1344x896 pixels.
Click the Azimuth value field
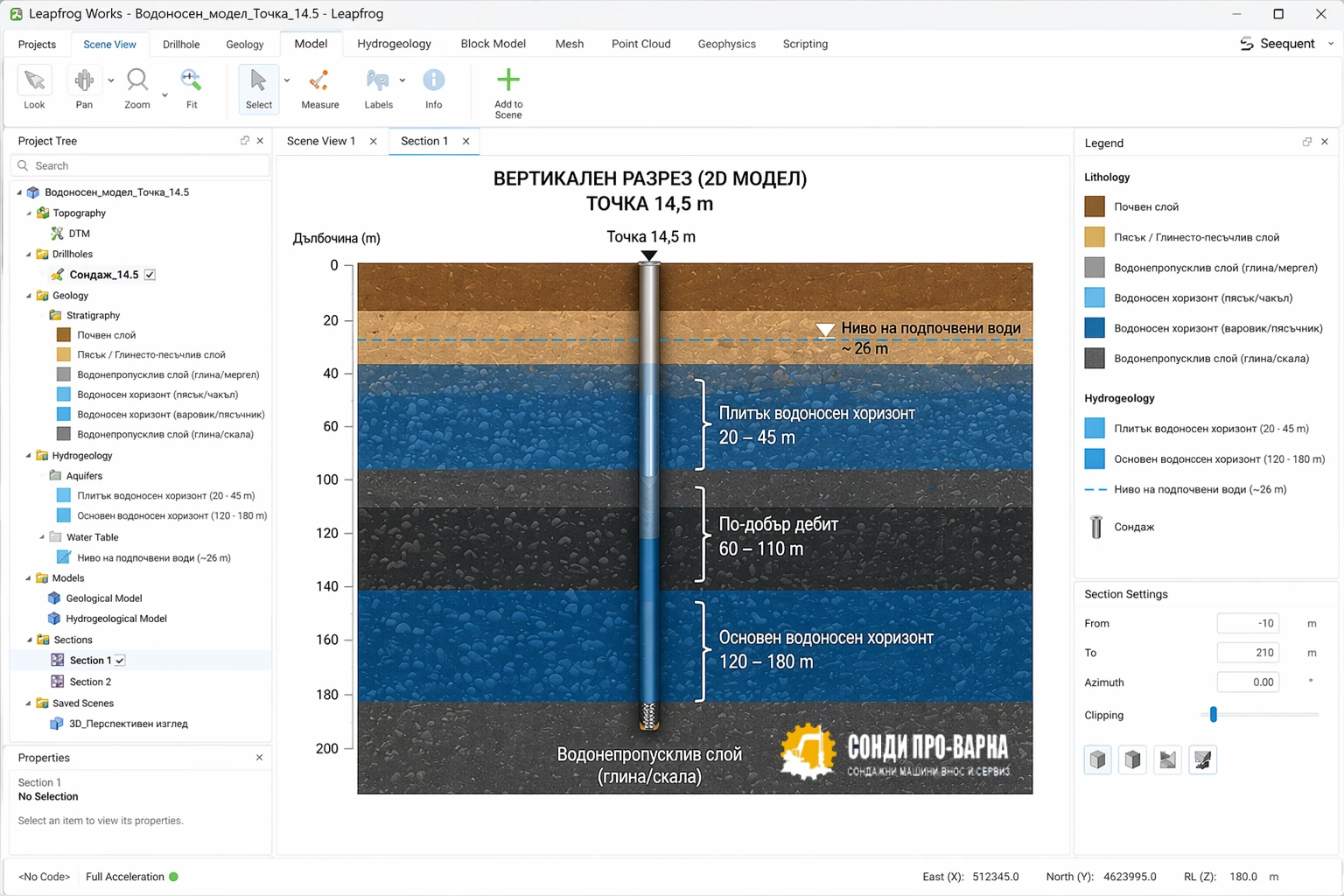(1249, 682)
